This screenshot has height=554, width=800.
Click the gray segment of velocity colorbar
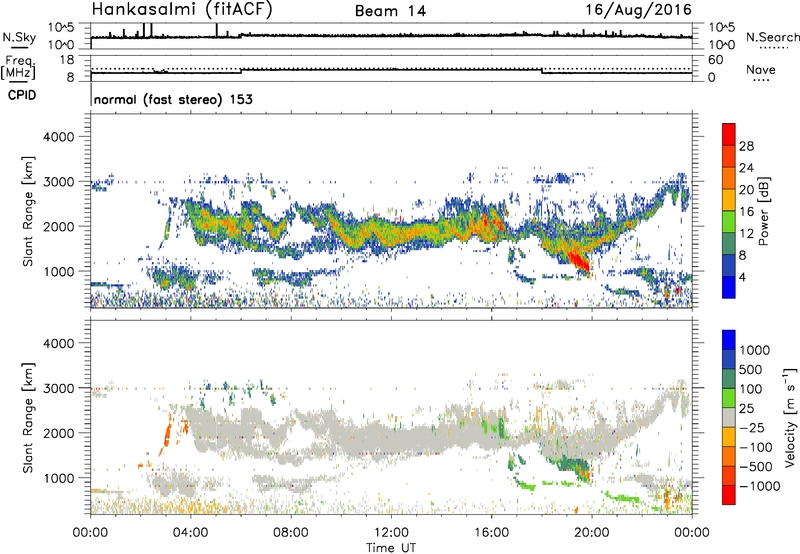729,417
